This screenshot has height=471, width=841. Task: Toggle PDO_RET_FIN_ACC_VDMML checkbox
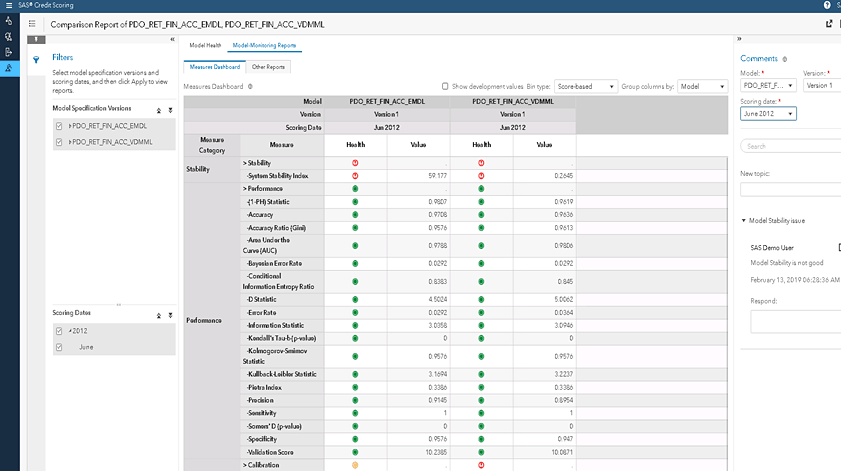[59, 142]
